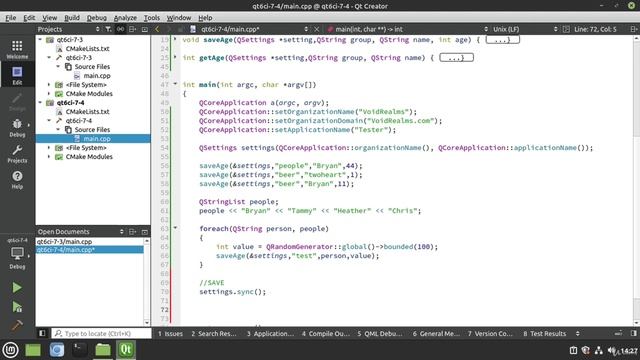Select qt6ci-7-3/main.cpp in Open Documents
This screenshot has height=360, width=640.
(x=89, y=242)
